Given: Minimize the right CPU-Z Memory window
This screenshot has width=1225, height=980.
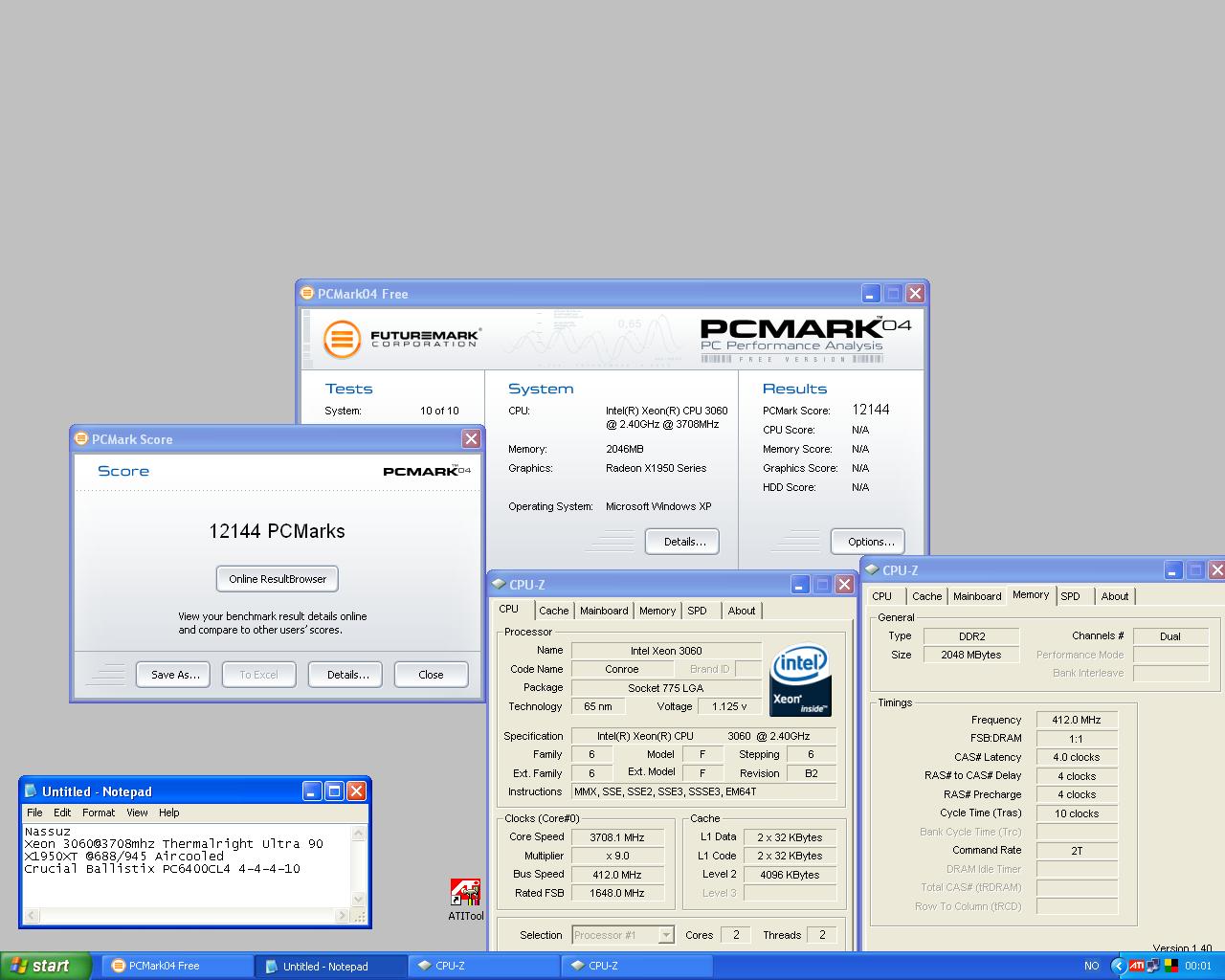Looking at the screenshot, I should [1173, 570].
